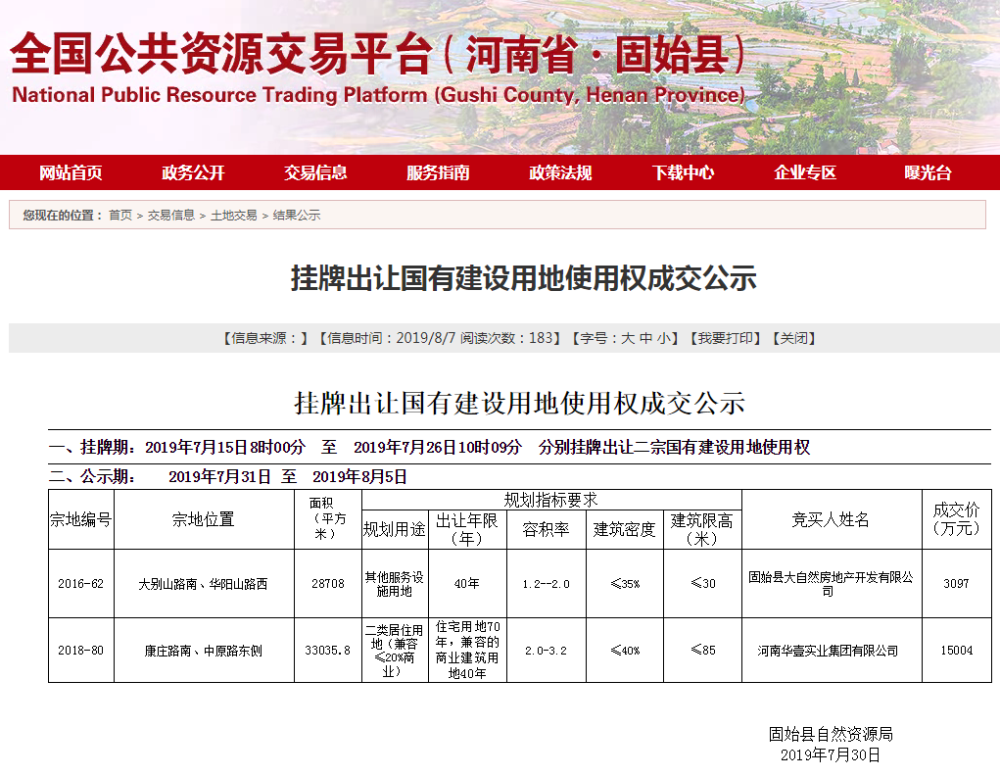Click location cell 康庄路南、中原路东侧

tap(203, 651)
